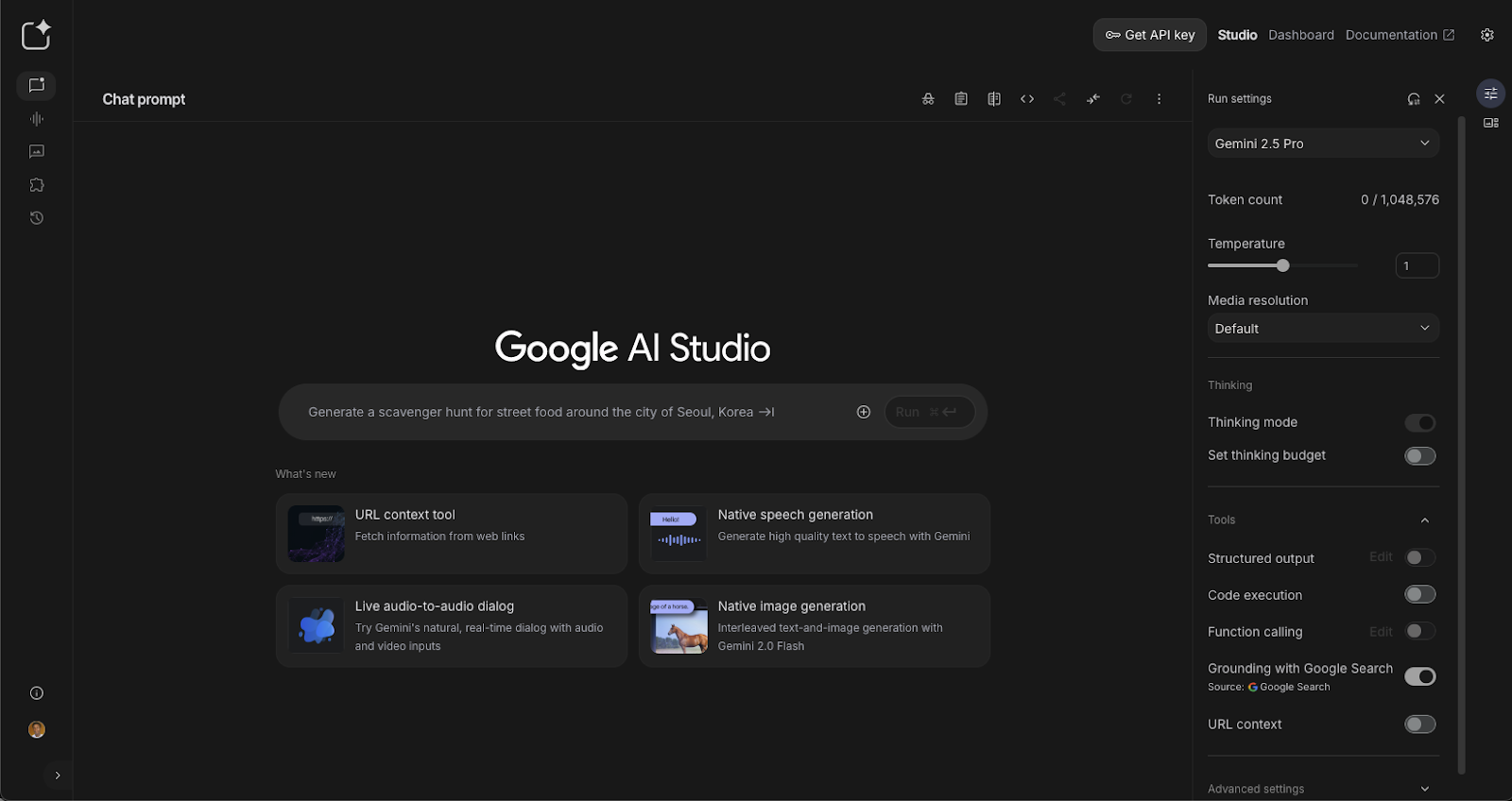
Task: Click the plus insert media icon
Action: click(x=863, y=412)
